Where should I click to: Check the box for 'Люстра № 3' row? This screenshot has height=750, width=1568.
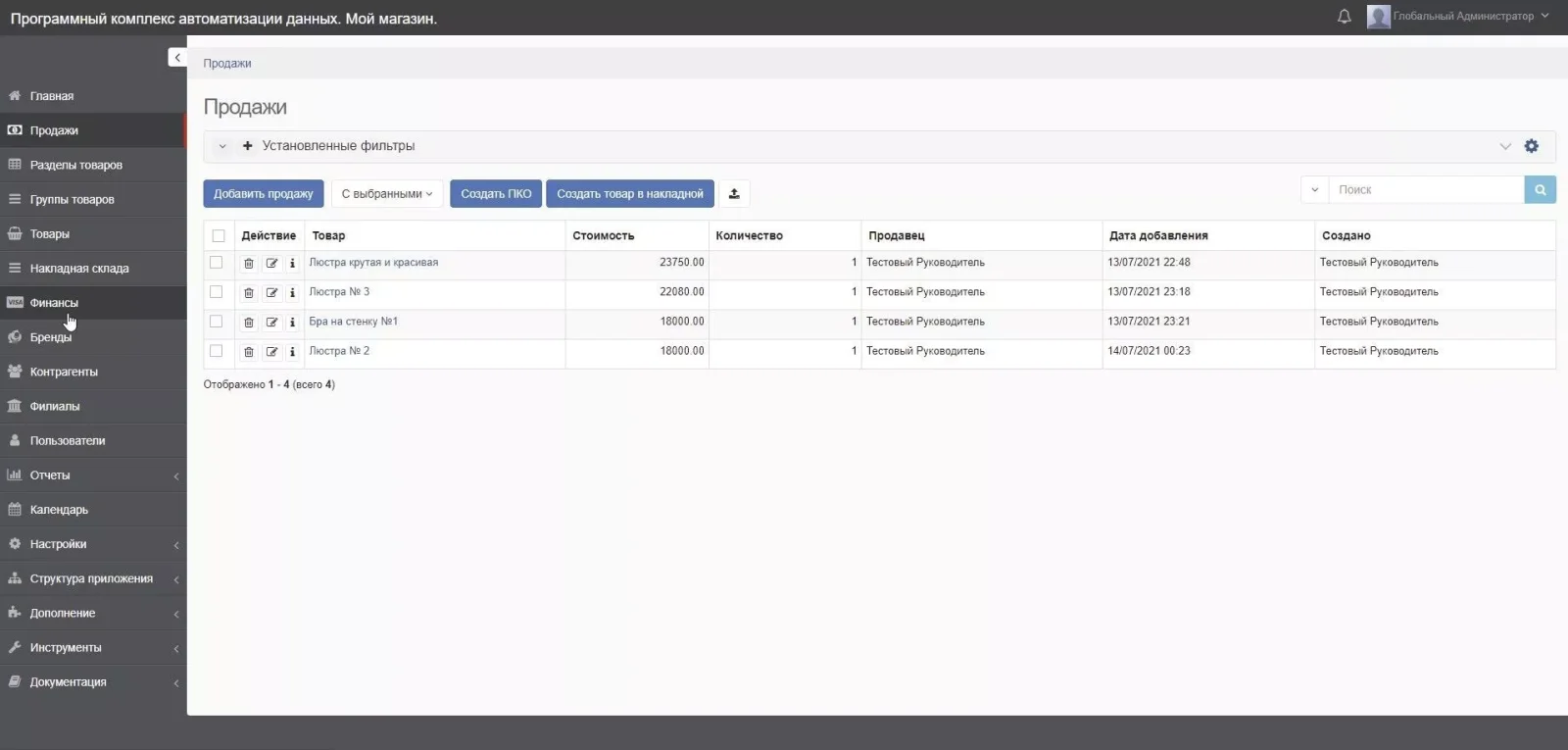tap(217, 292)
